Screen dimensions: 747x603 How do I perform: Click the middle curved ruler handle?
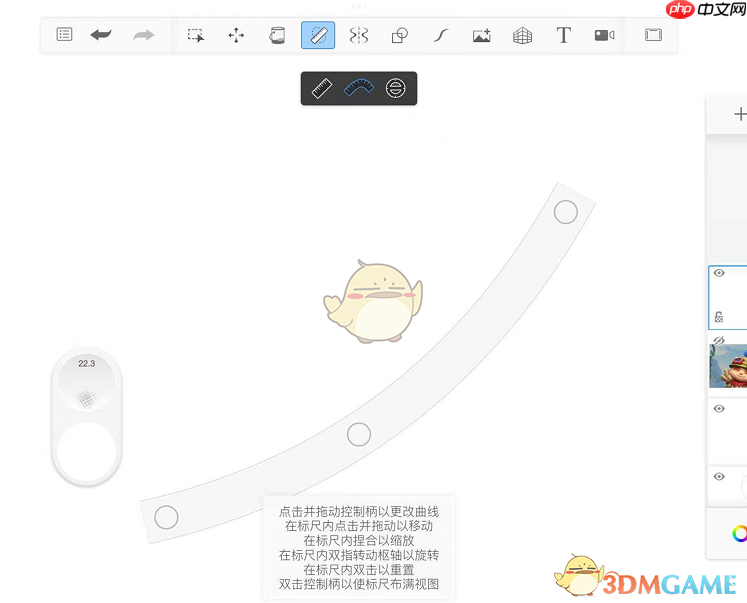(x=359, y=434)
